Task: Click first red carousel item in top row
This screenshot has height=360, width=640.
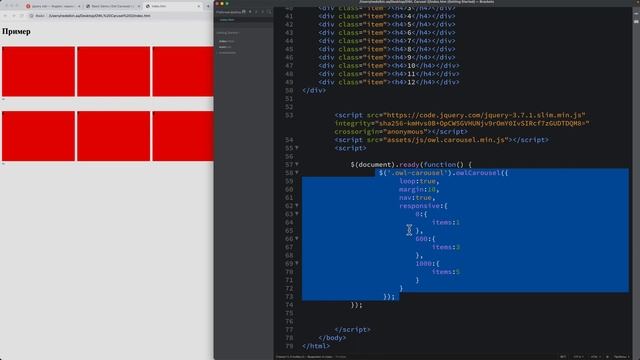Action: [x=38, y=71]
